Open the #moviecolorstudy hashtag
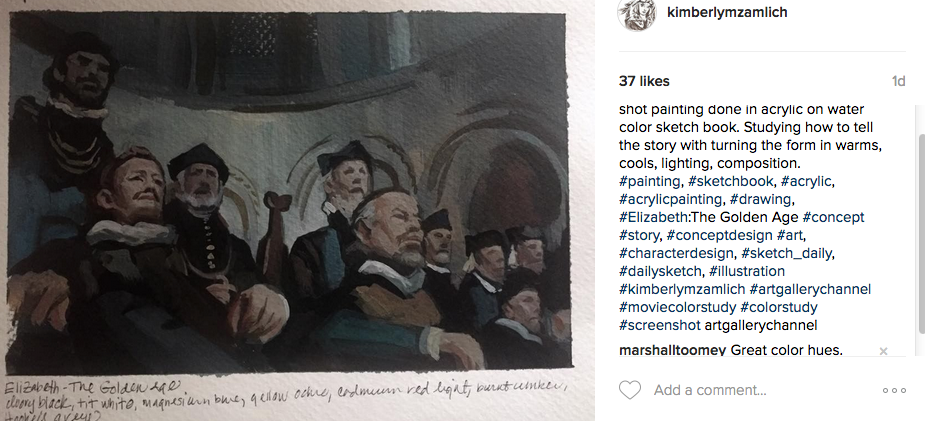Screen dimensions: 925x421 (680, 307)
